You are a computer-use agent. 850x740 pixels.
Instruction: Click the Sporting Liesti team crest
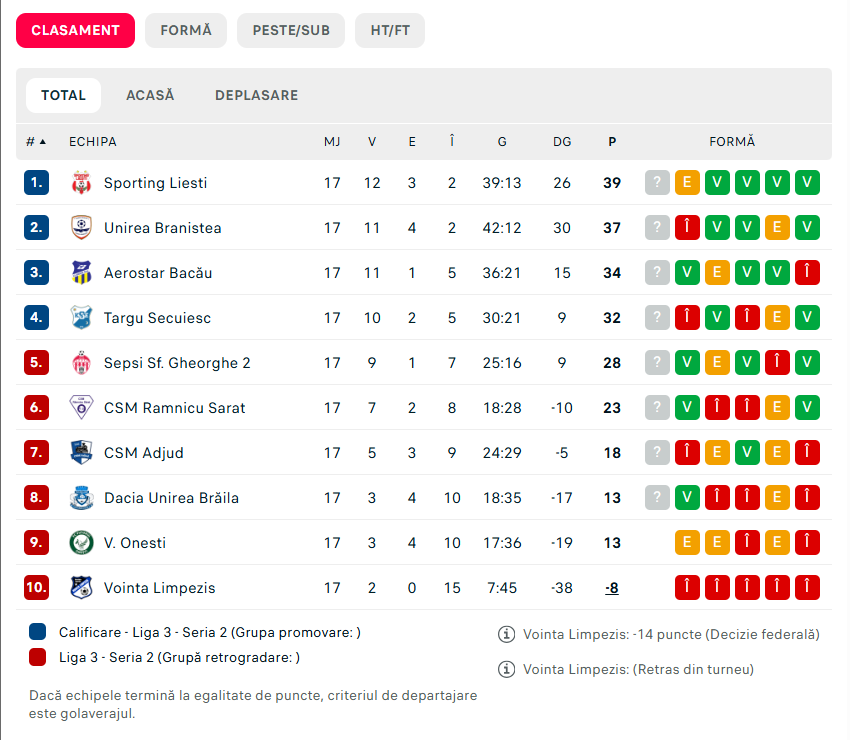81,183
